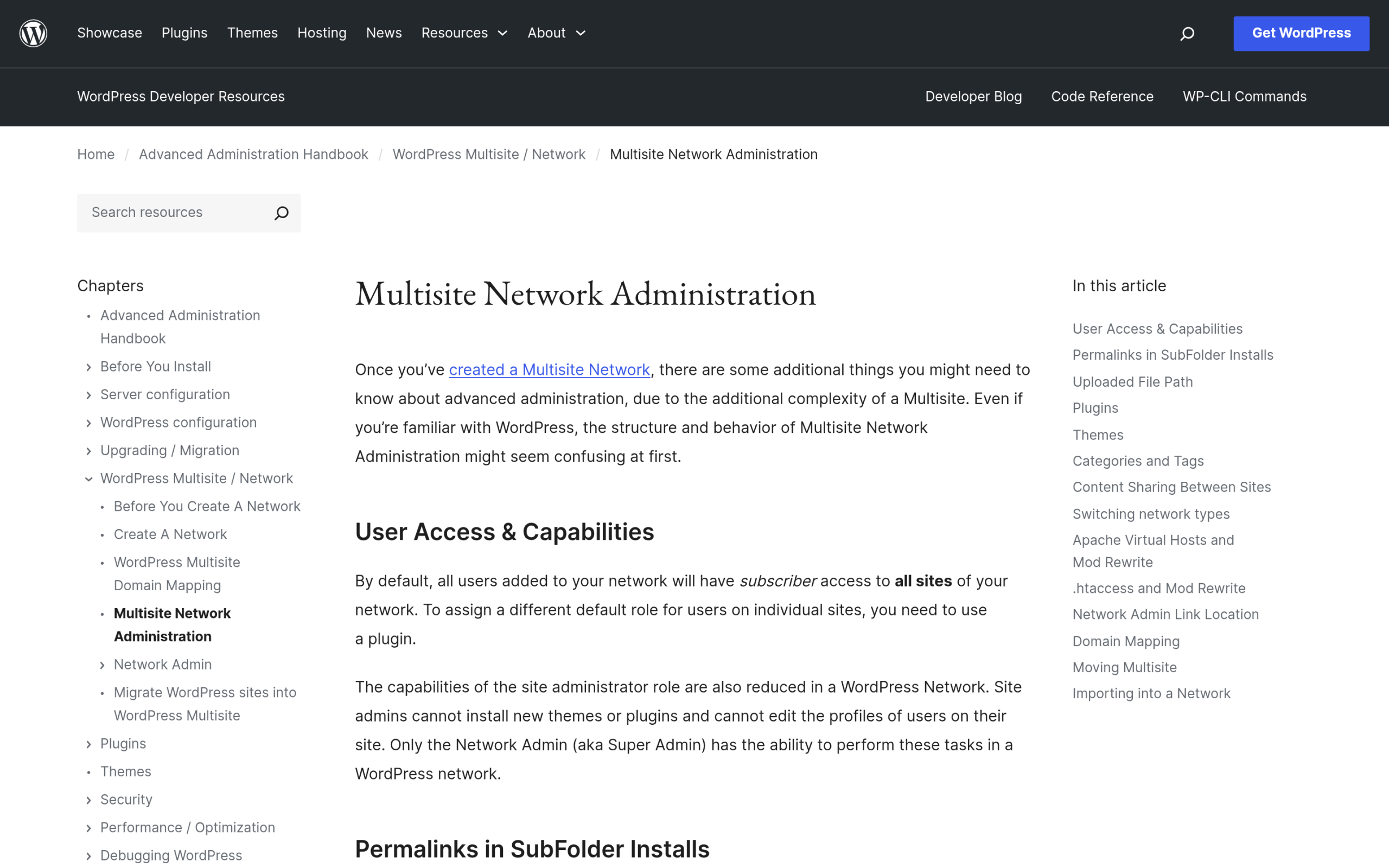
Task: Open site search magnifier in top bar
Action: [x=1187, y=34]
